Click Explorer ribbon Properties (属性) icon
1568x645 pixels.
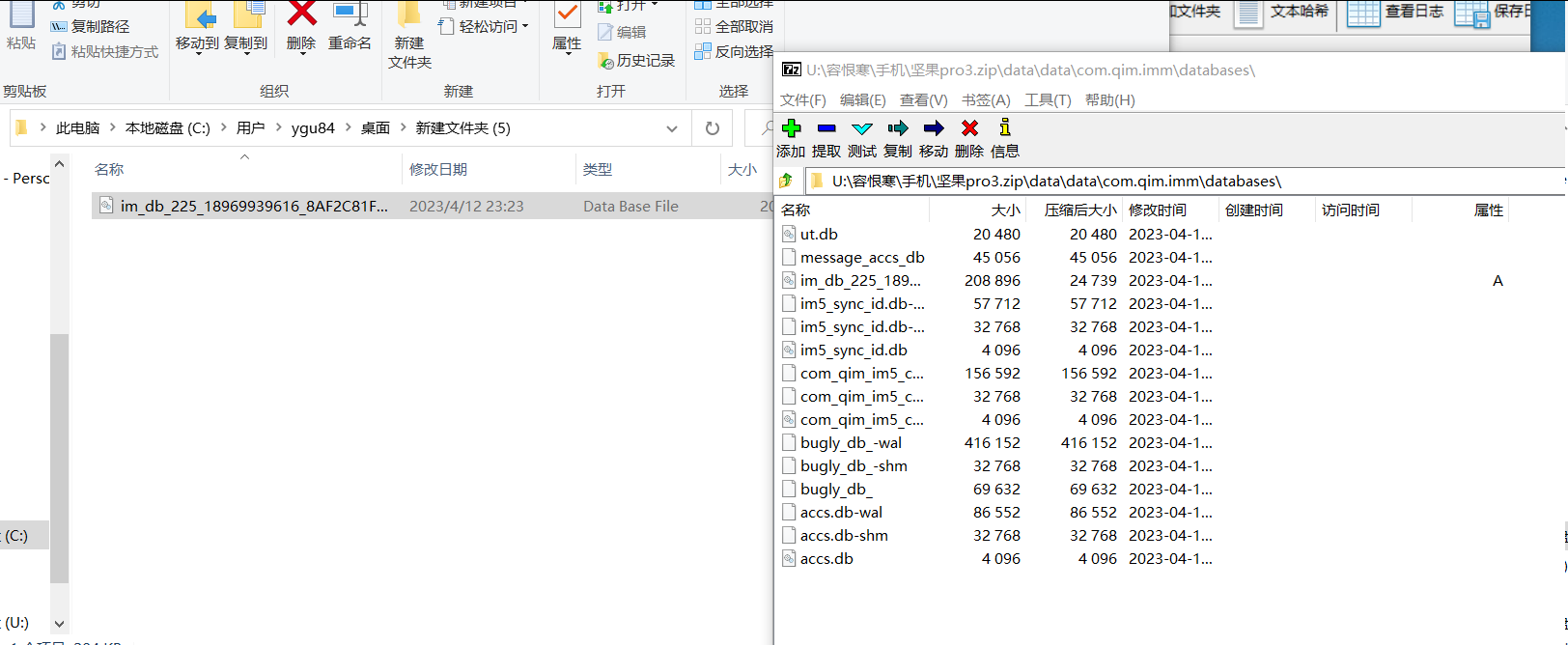pos(567,14)
